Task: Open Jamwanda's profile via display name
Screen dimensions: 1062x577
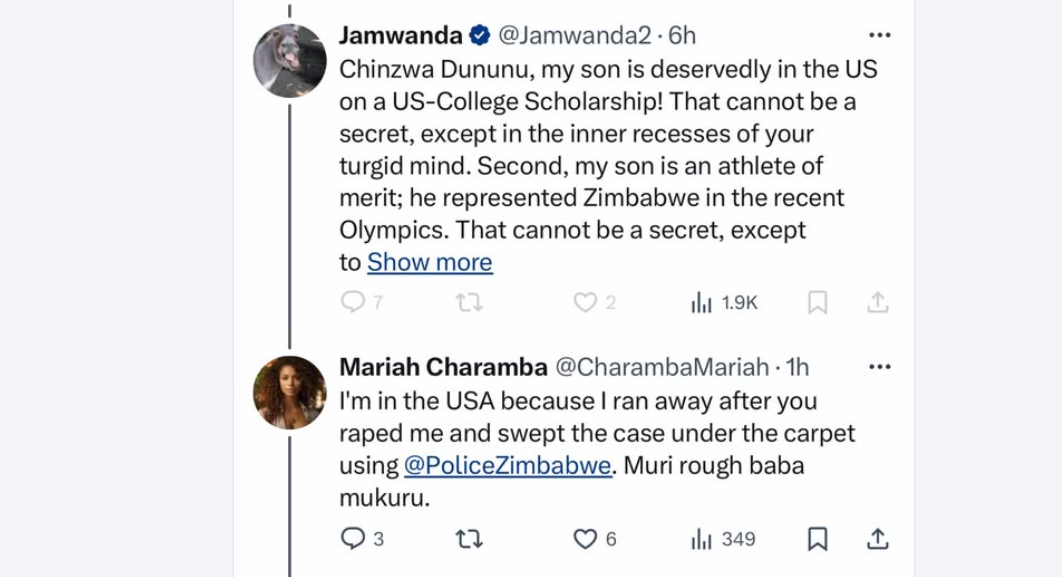Action: point(400,36)
